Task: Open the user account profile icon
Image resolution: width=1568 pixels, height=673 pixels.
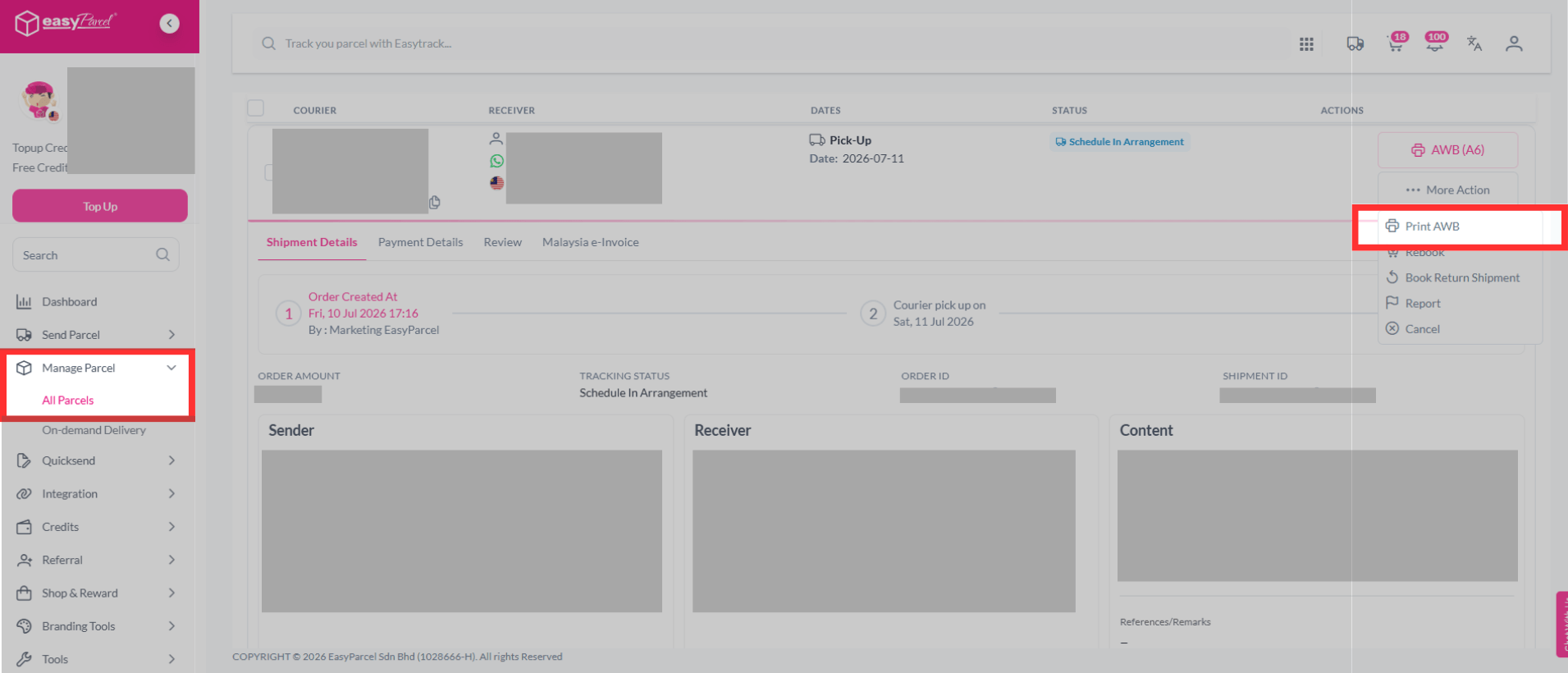Action: click(1514, 43)
